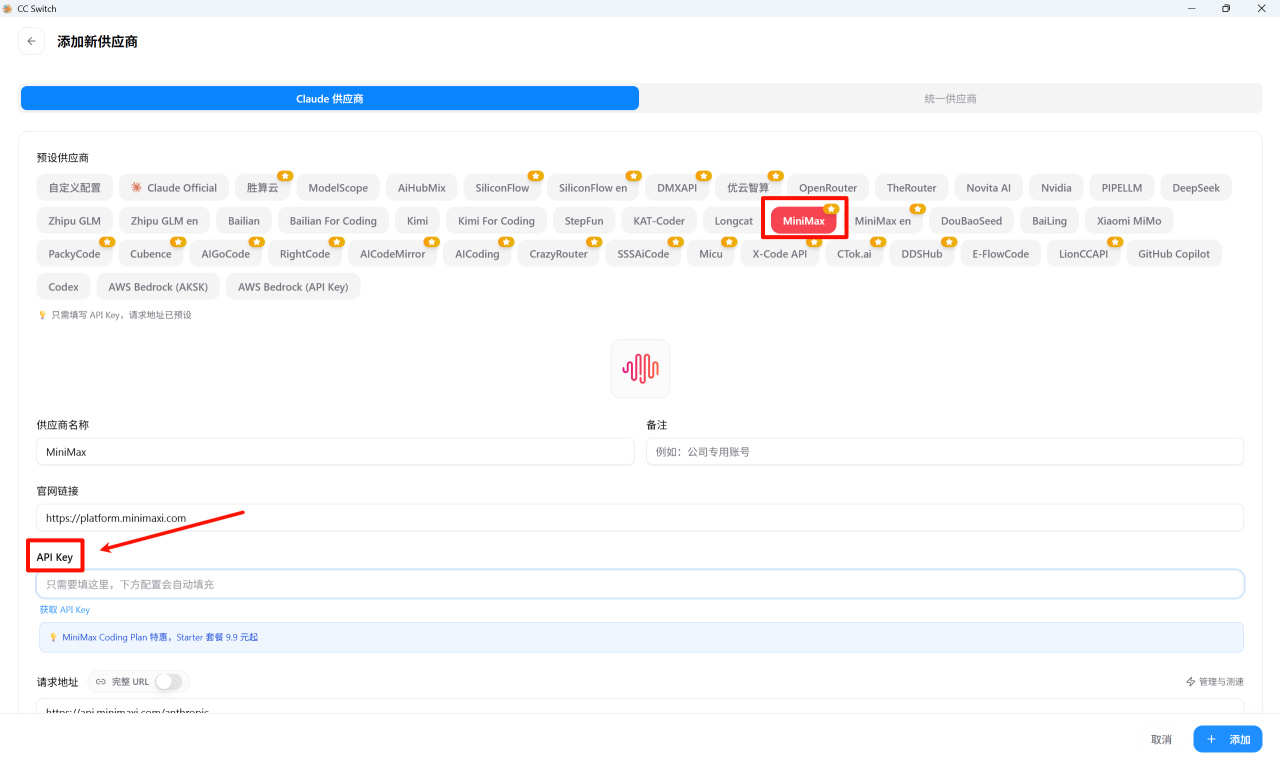Choose the RightCode preset
This screenshot has width=1280, height=761.
point(305,254)
